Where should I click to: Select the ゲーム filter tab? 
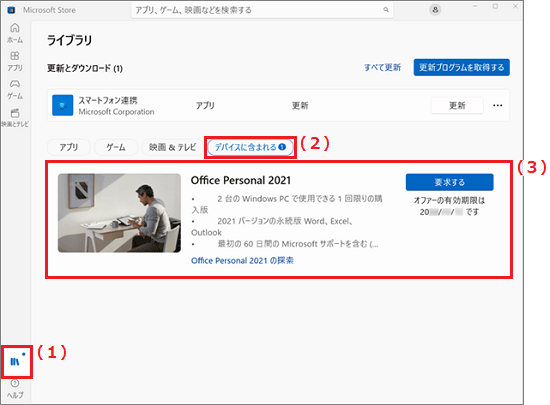(116, 147)
